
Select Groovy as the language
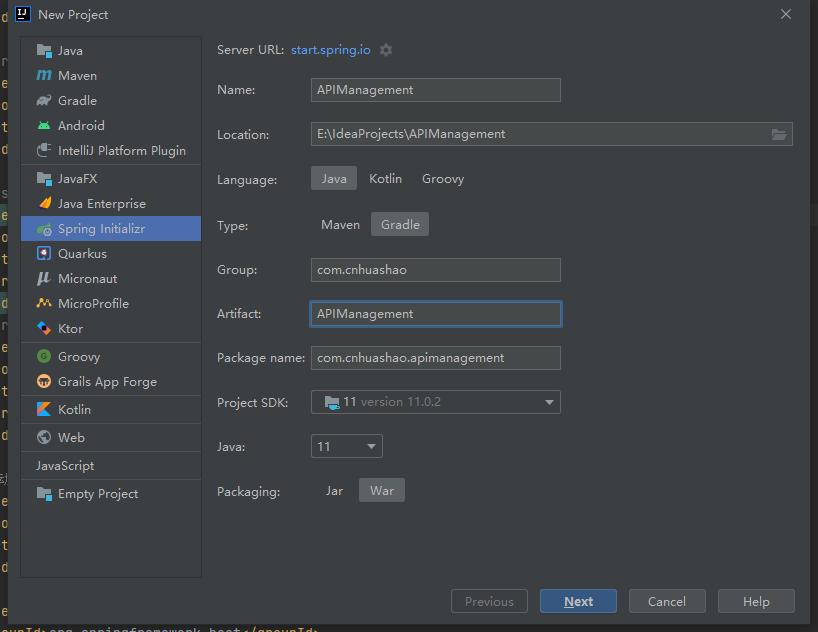(443, 178)
